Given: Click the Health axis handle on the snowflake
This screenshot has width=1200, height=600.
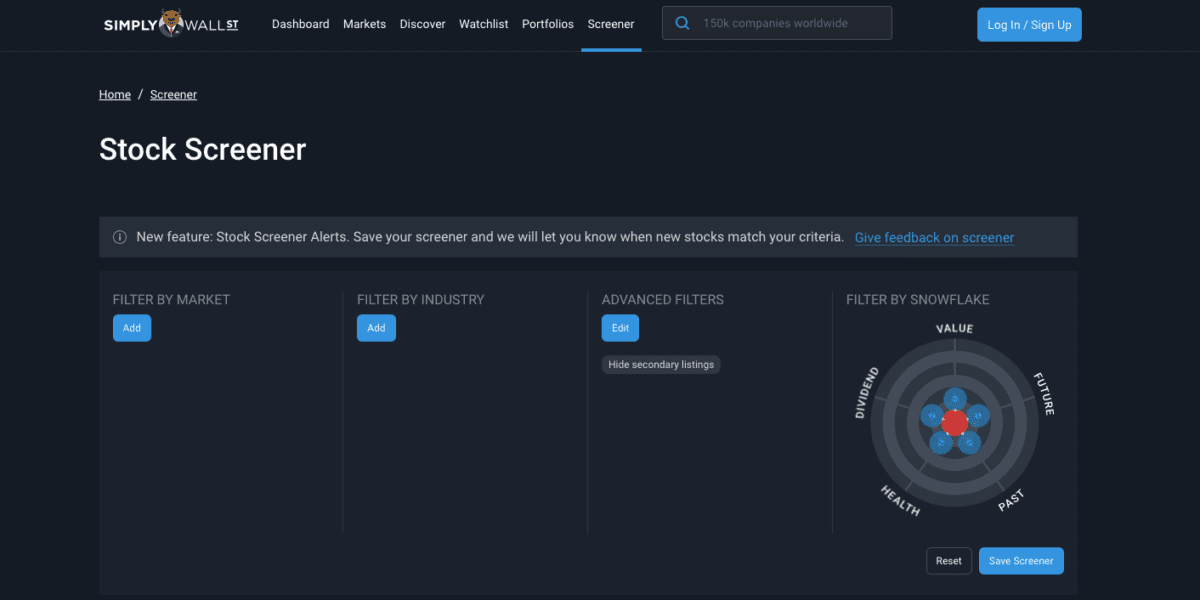Looking at the screenshot, I should [x=941, y=441].
